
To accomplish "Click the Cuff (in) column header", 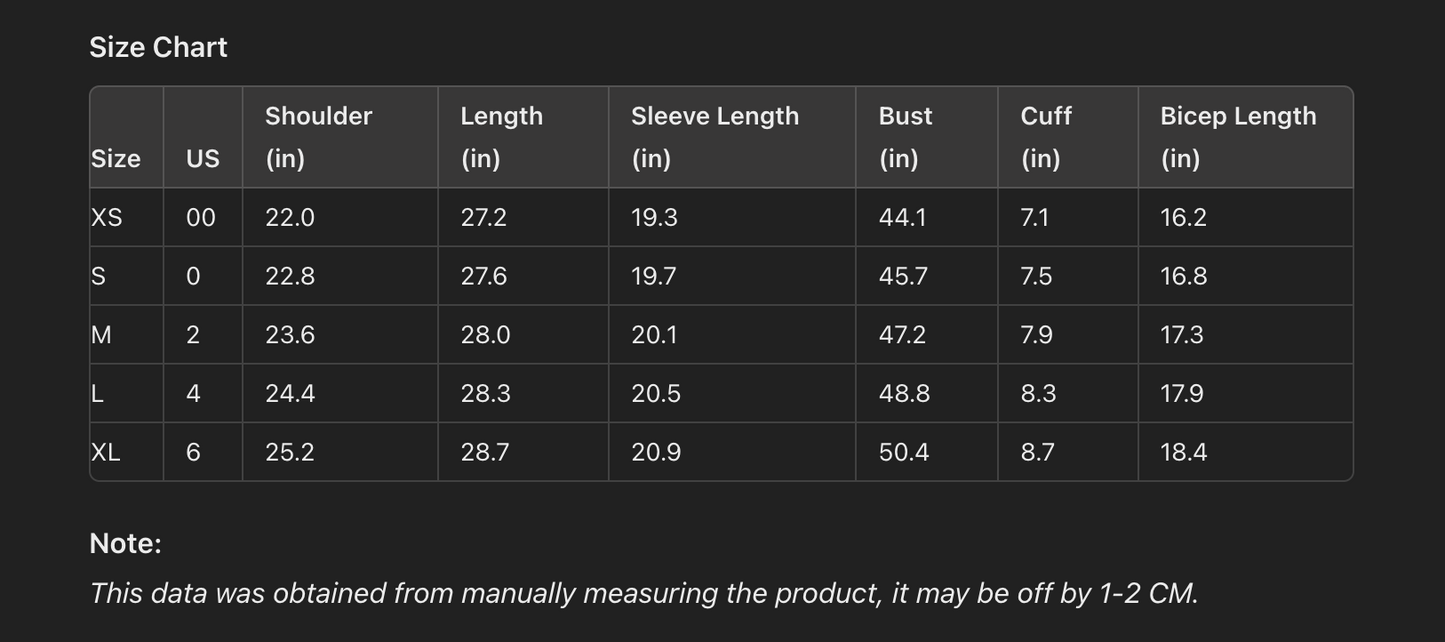I will click(x=1045, y=137).
